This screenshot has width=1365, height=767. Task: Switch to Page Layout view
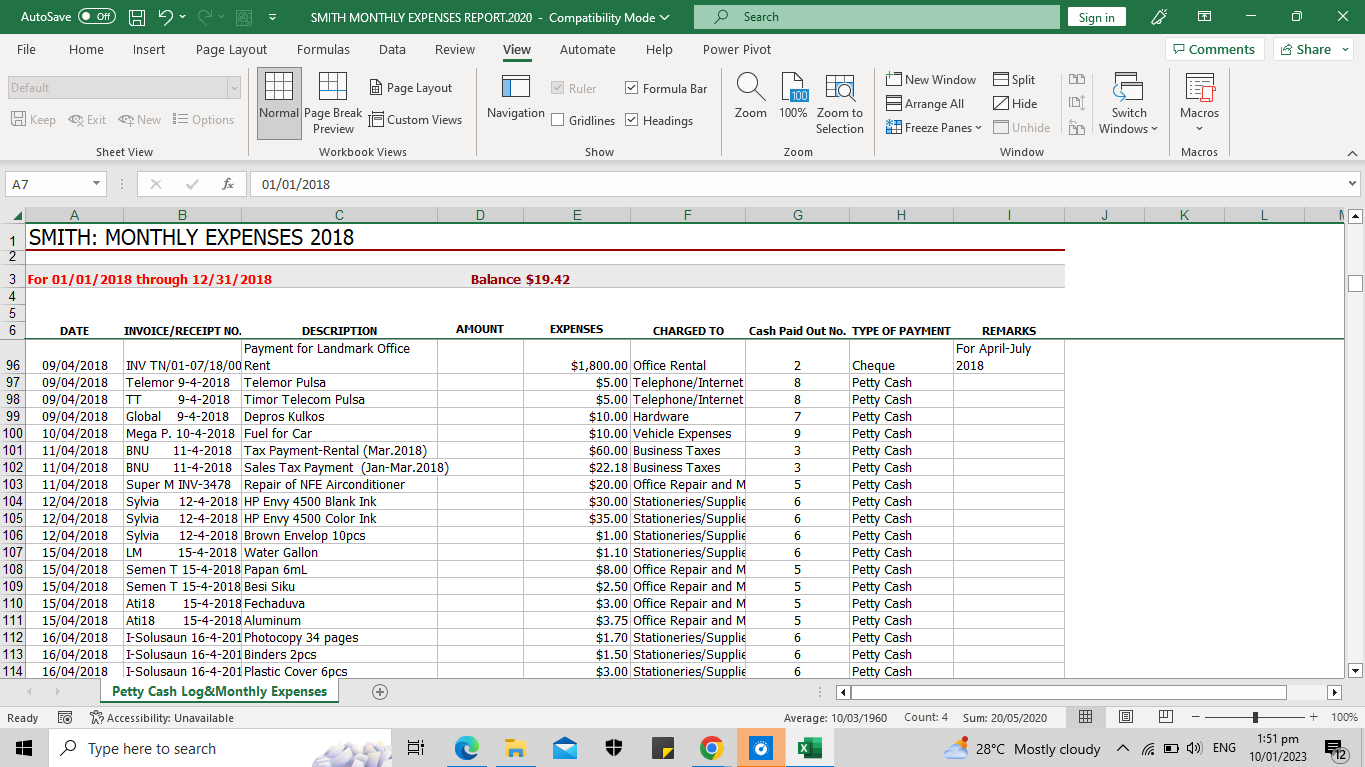point(410,88)
